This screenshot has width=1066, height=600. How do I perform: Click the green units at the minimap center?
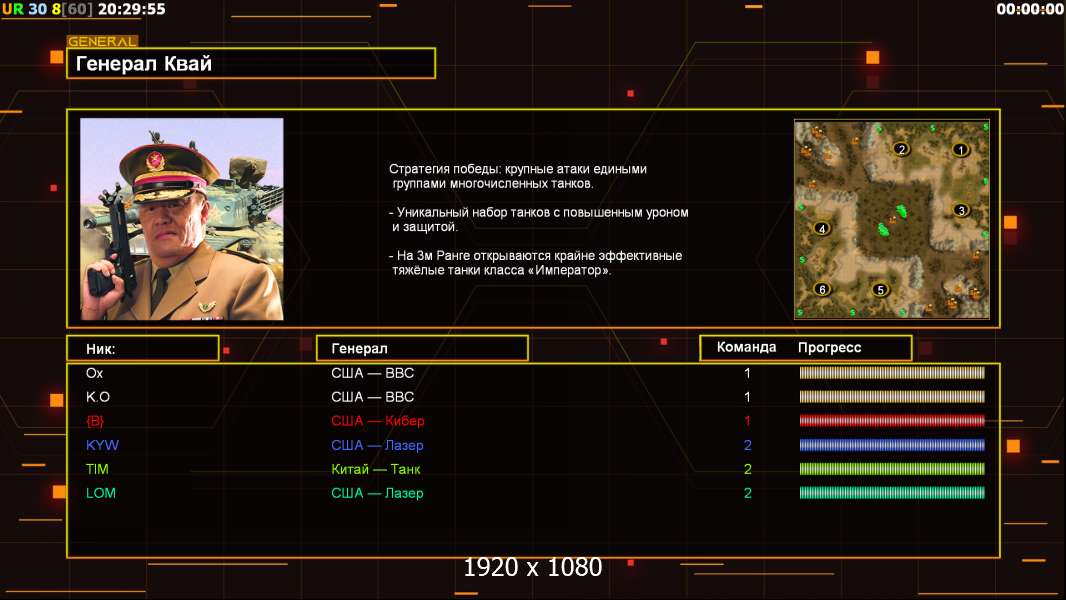(885, 220)
